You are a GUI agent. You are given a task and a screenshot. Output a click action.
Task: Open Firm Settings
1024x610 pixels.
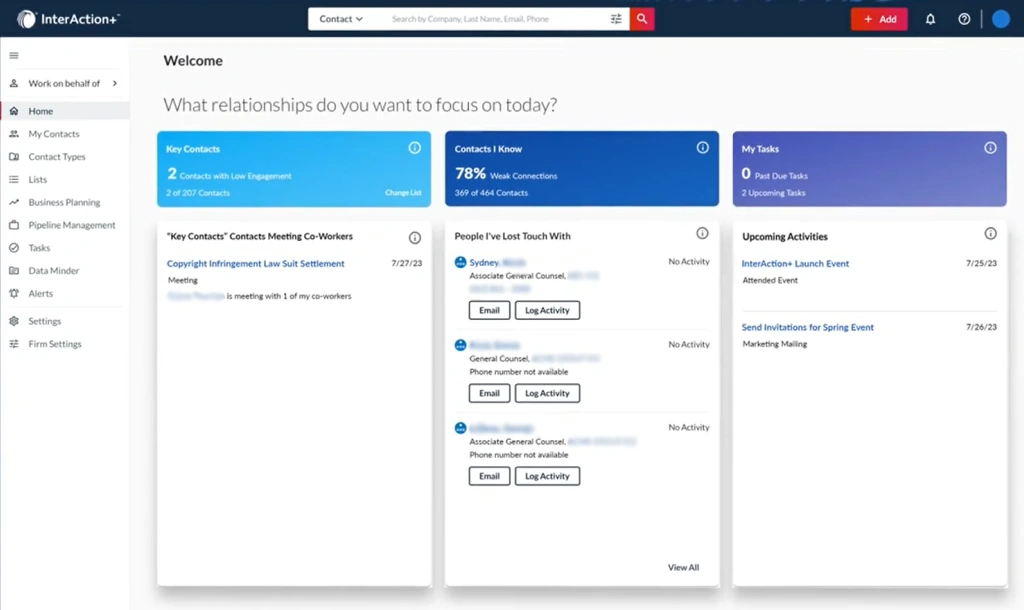[x=55, y=344]
